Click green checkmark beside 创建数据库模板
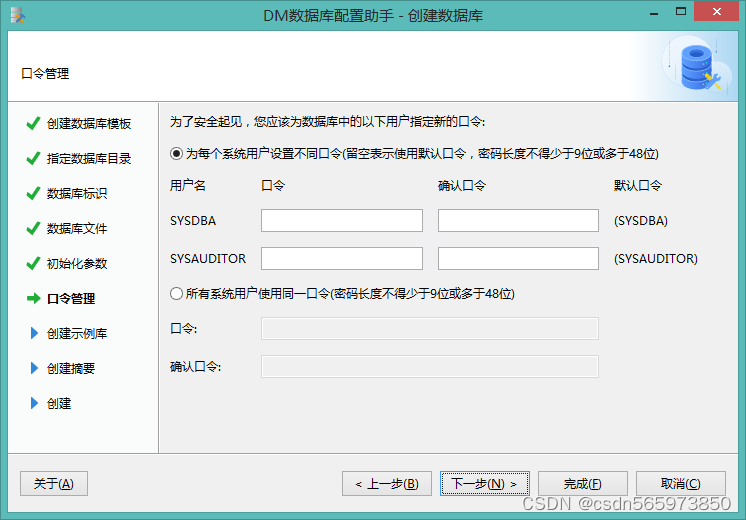The height and width of the screenshot is (520, 746). tap(33, 123)
